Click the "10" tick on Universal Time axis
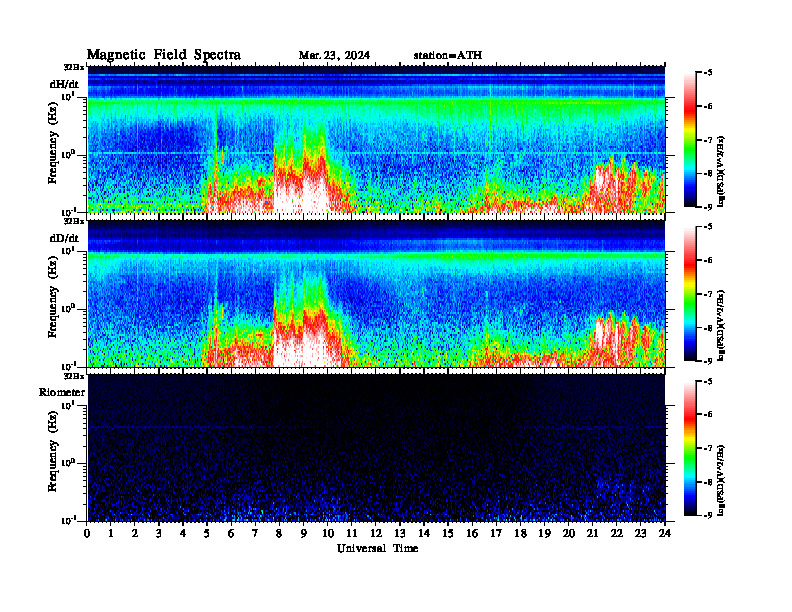 click(x=327, y=533)
